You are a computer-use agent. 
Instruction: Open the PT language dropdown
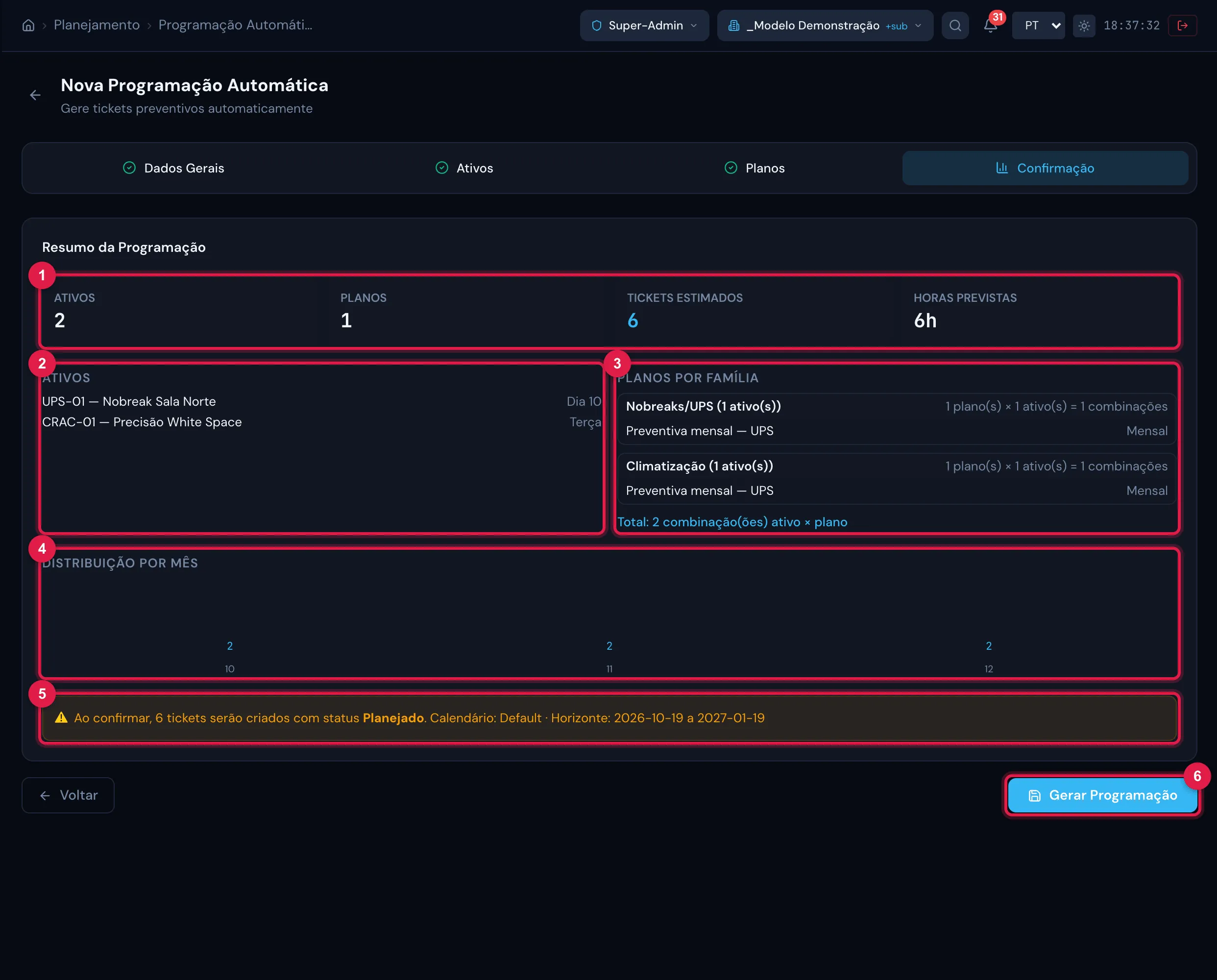pyautogui.click(x=1038, y=25)
